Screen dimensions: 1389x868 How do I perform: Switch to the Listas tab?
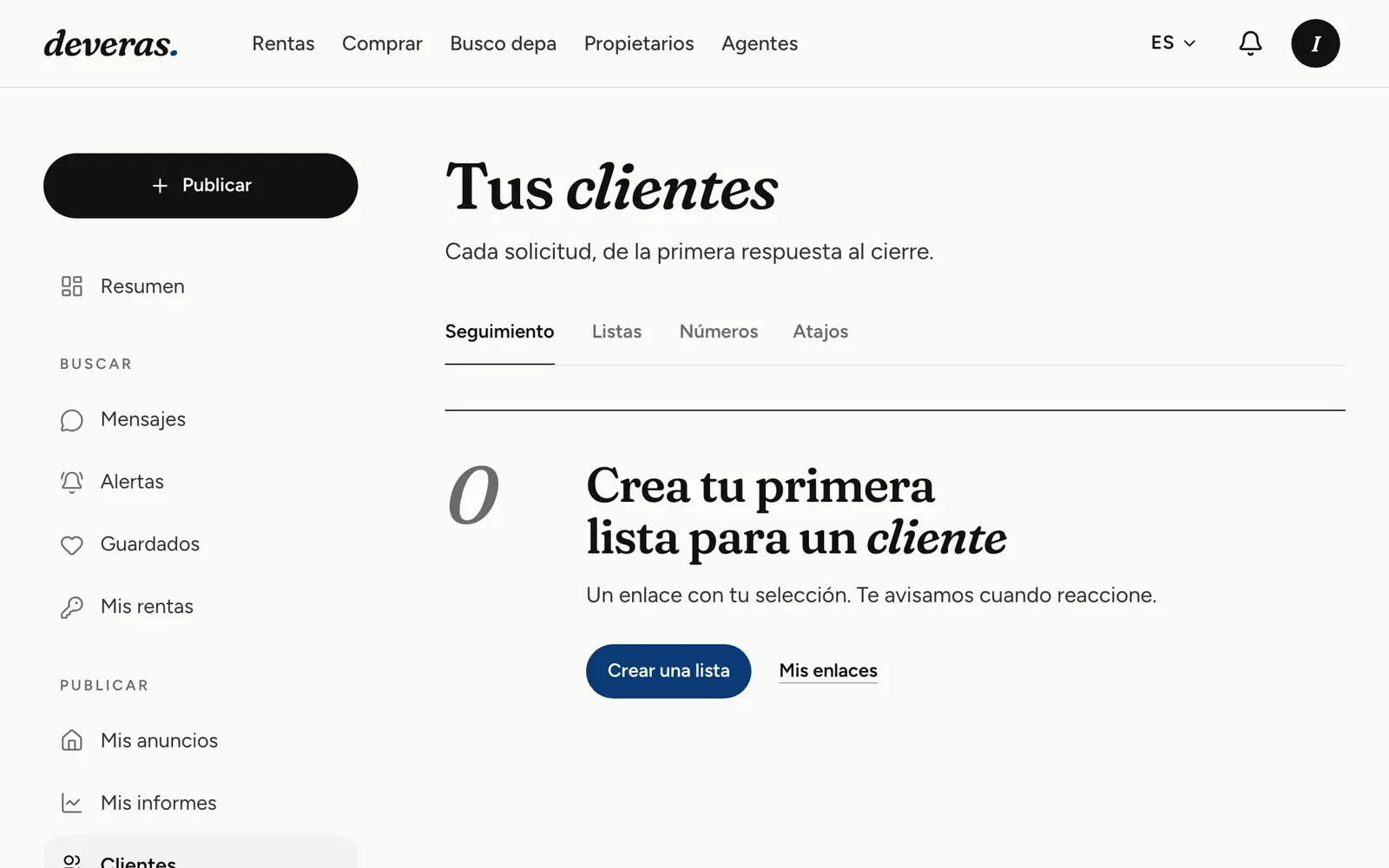pyautogui.click(x=616, y=332)
